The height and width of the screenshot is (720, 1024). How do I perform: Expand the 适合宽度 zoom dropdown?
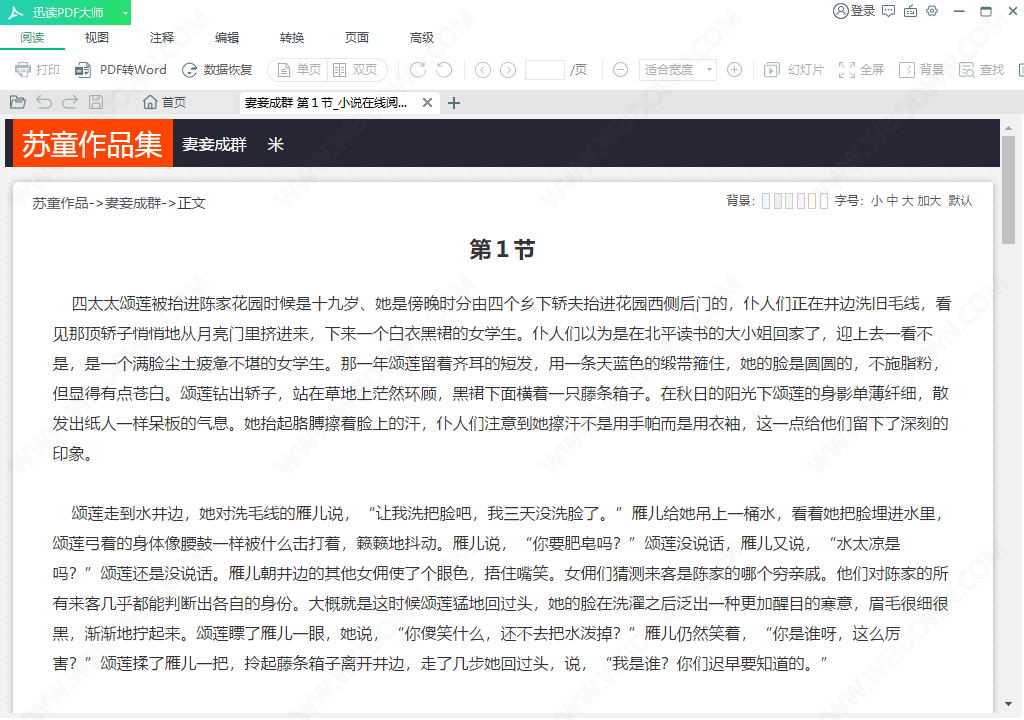[709, 70]
